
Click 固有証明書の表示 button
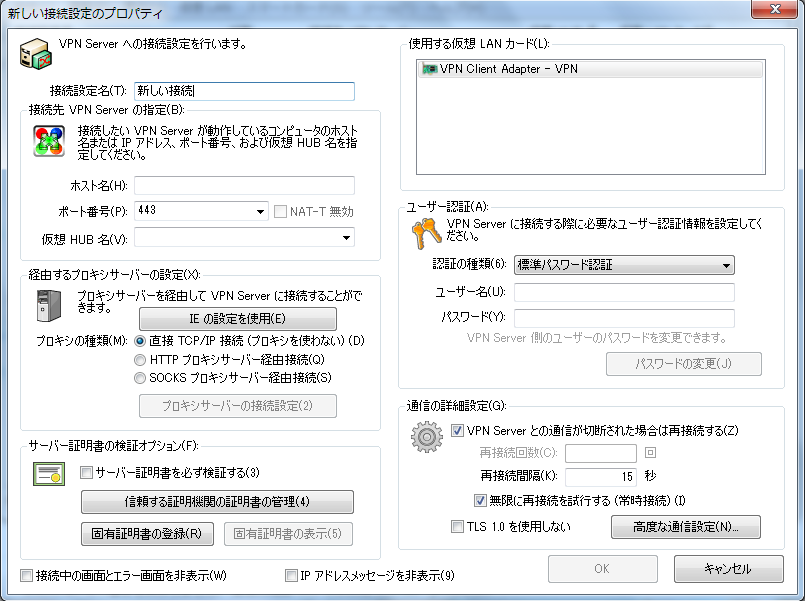(x=288, y=534)
